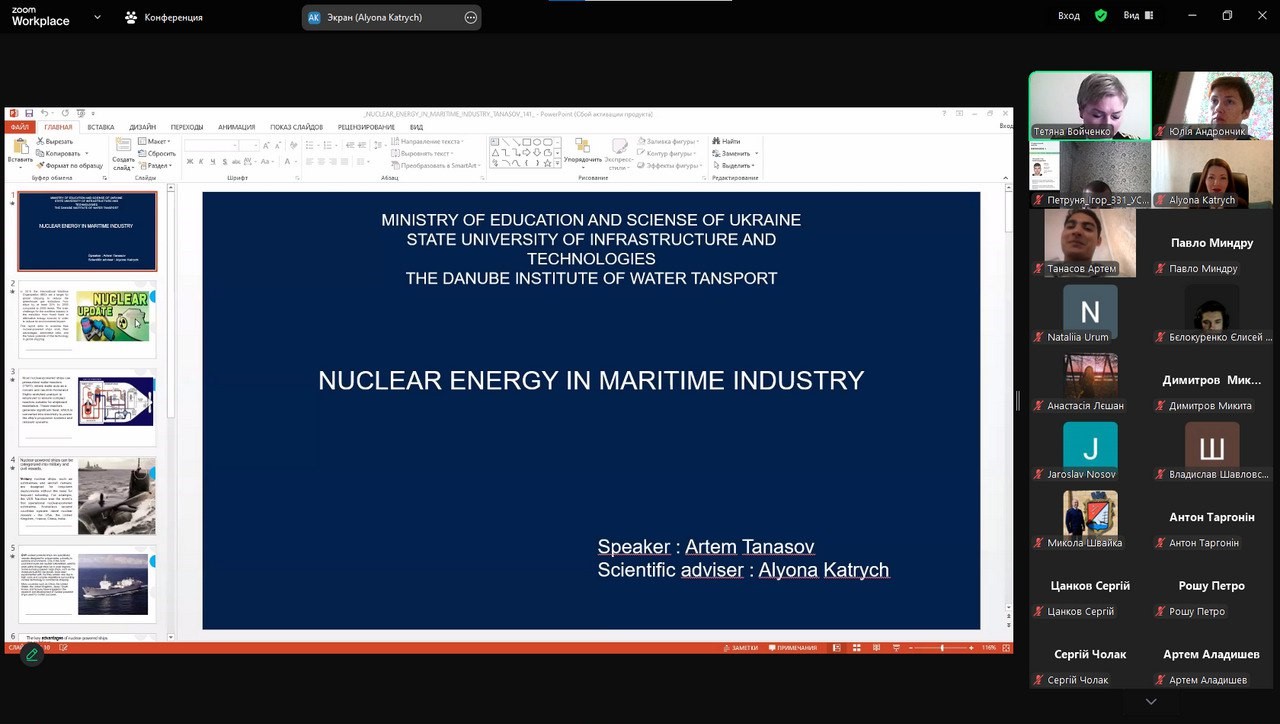
Task: Click Reset (Сбросить) slide button
Action: coord(157,153)
